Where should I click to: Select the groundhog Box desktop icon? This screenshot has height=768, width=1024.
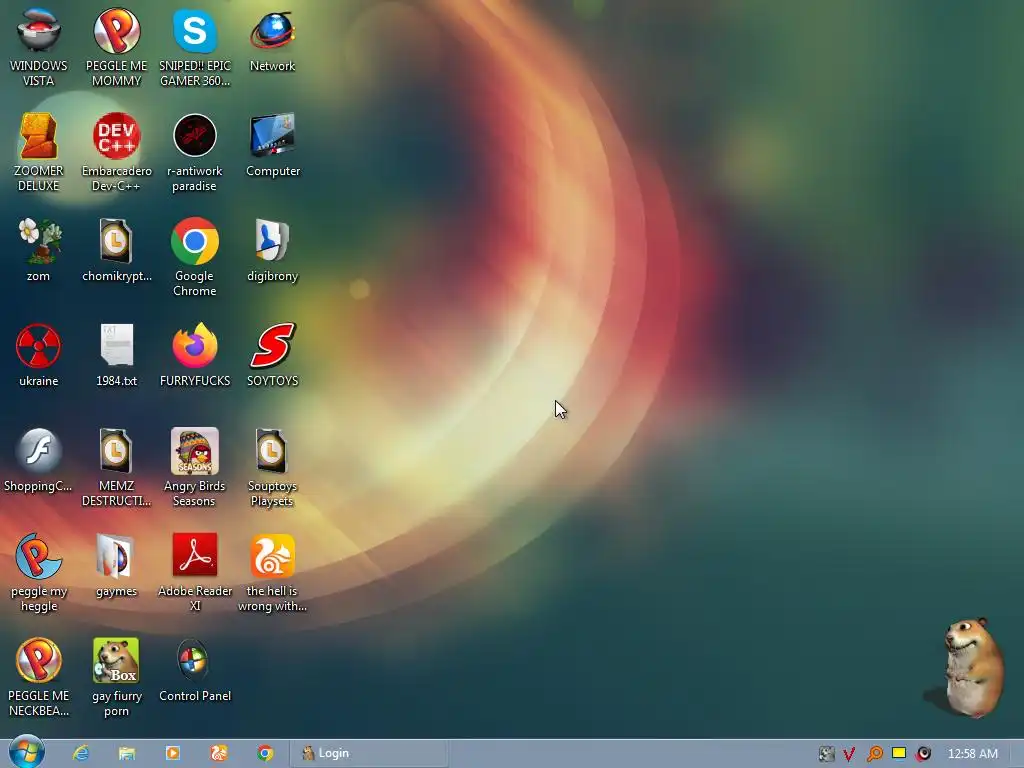[116, 678]
